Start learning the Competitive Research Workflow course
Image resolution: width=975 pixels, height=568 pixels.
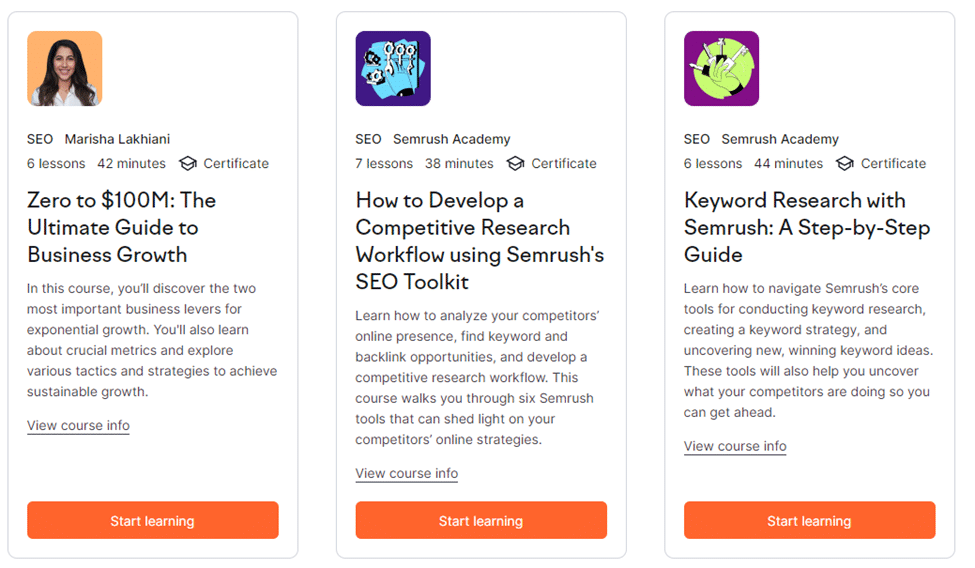[x=481, y=520]
